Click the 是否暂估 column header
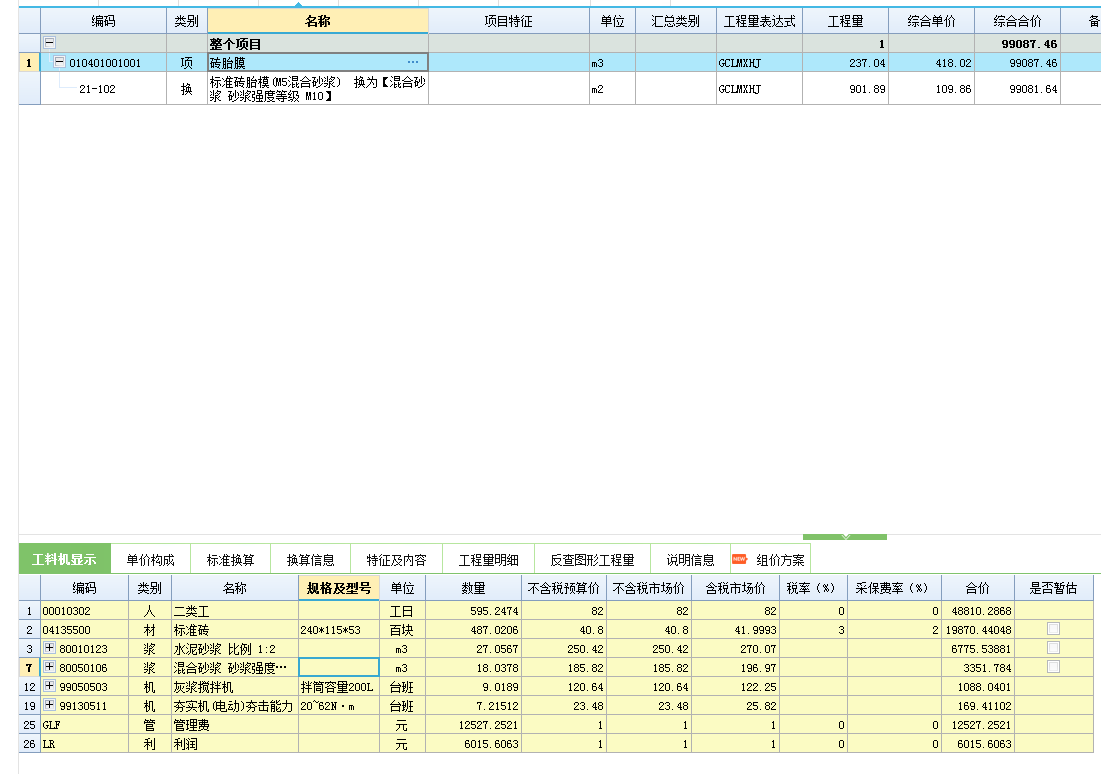 coord(1053,588)
